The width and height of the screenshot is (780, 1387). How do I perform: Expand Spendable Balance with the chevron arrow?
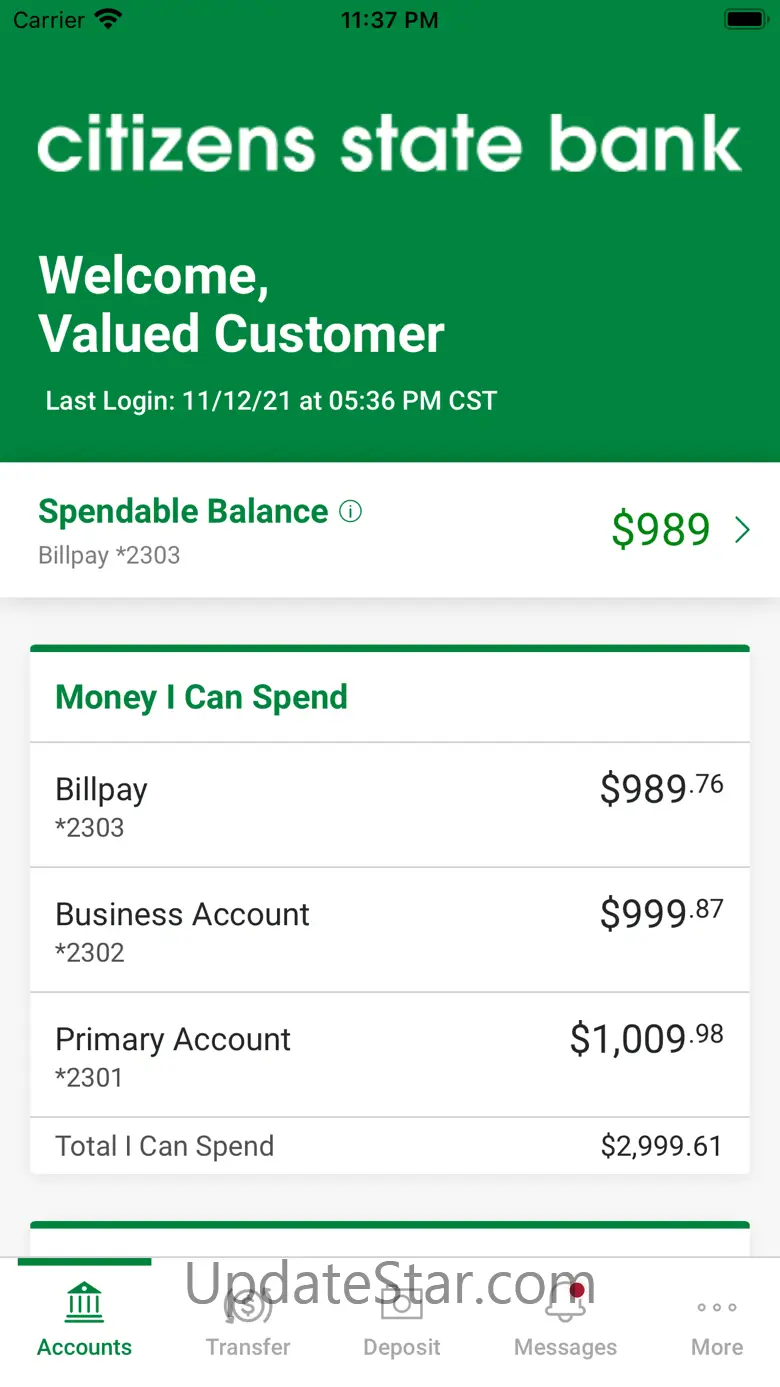point(742,530)
